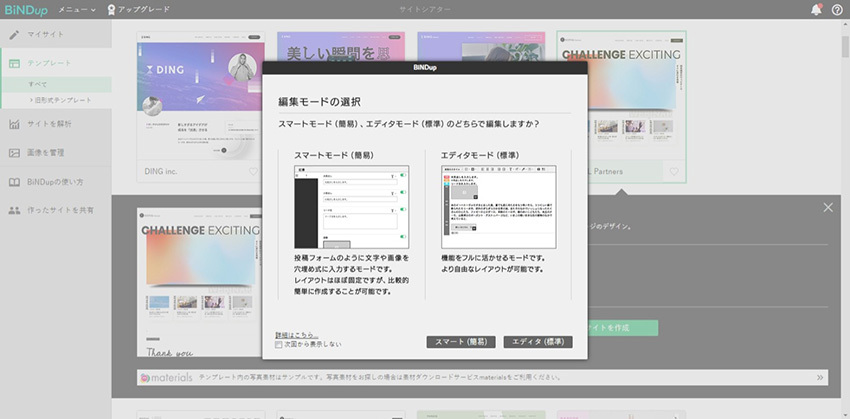Toggle heart on the Partners template card
Viewport: 850px width, 419px height.
(x=674, y=172)
